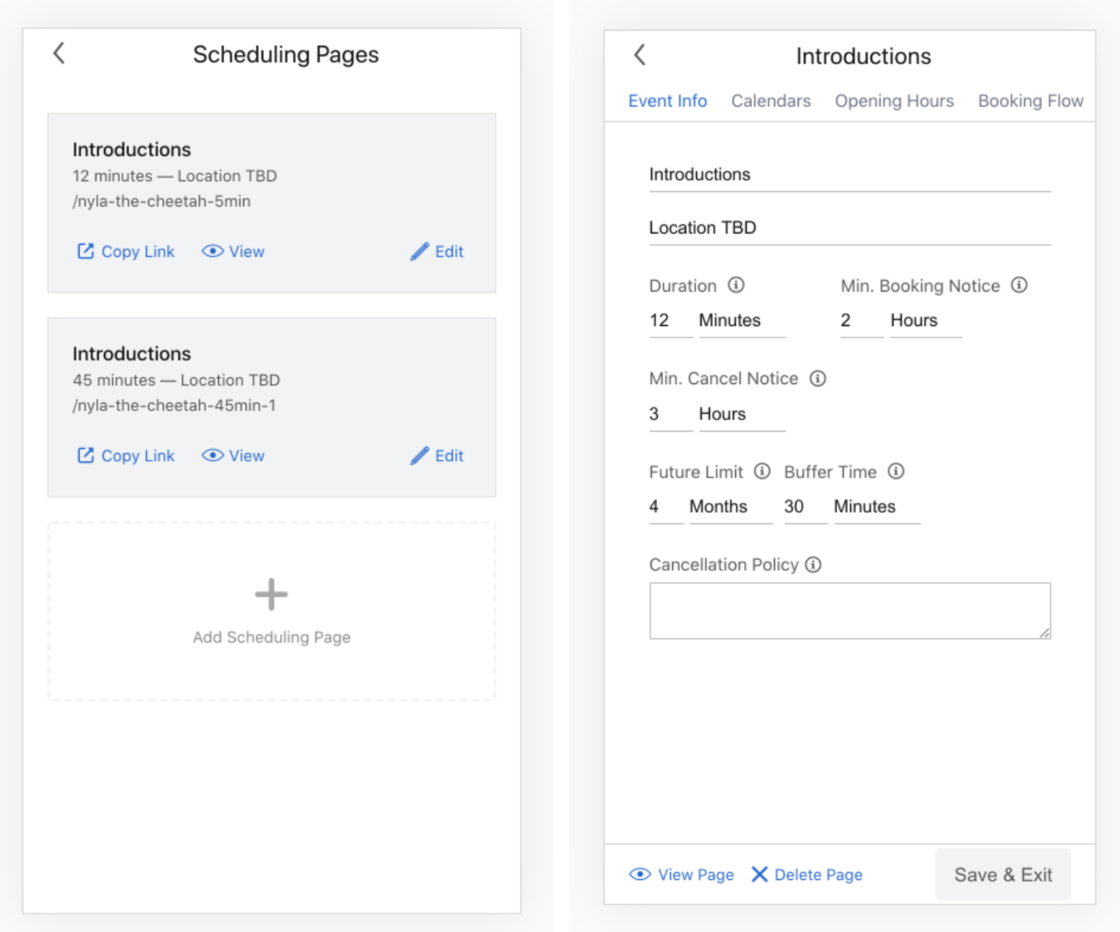Click the Save & Exit button
This screenshot has height=932, width=1120.
[1003, 874]
